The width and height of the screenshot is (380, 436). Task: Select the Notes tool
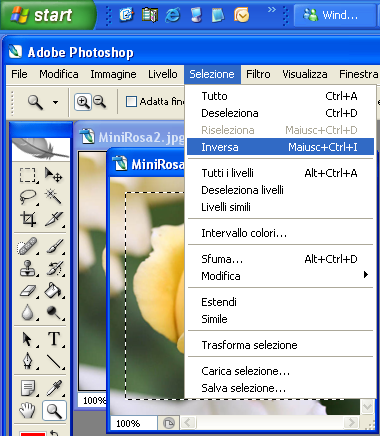(27, 388)
